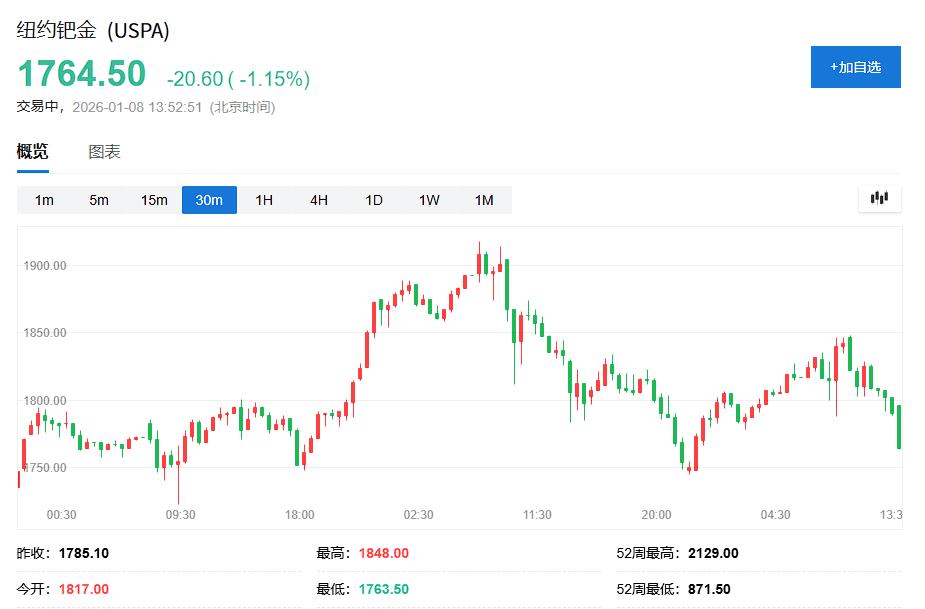The width and height of the screenshot is (925, 609).
Task: Switch to the 图表 tab
Action: click(104, 151)
